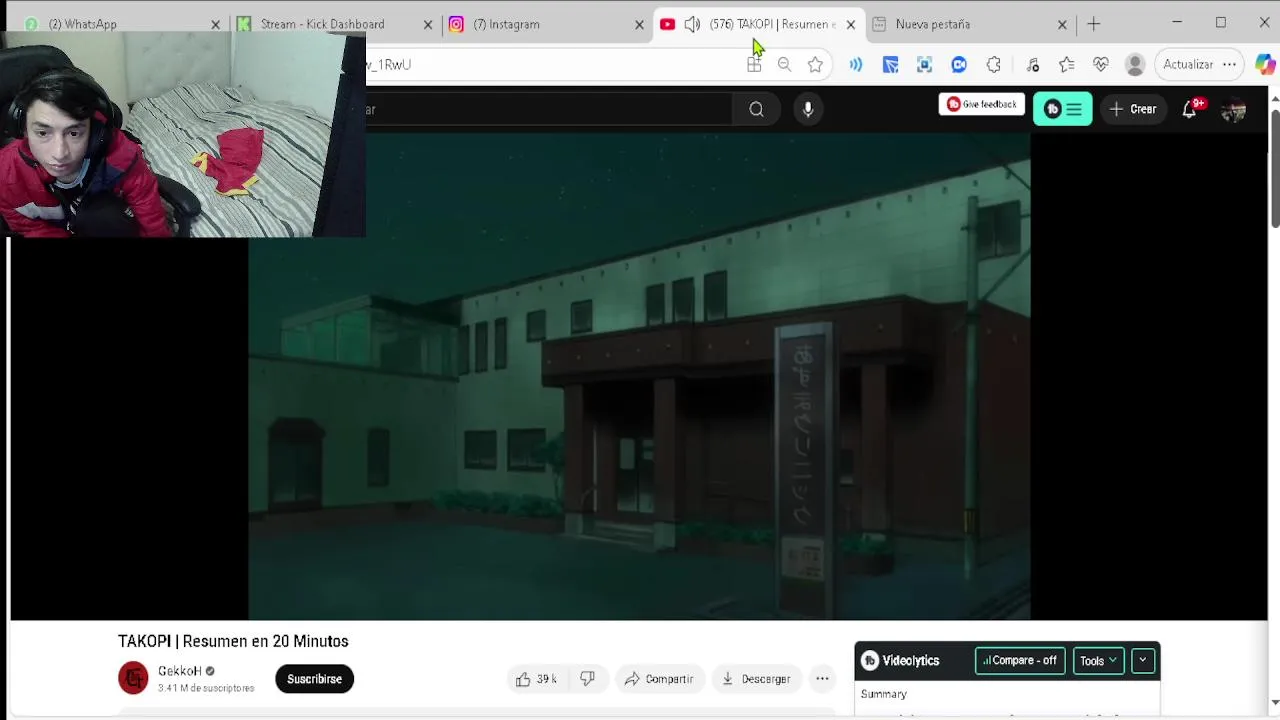Close the Instagram tab
This screenshot has height=720, width=1280.
(x=640, y=24)
